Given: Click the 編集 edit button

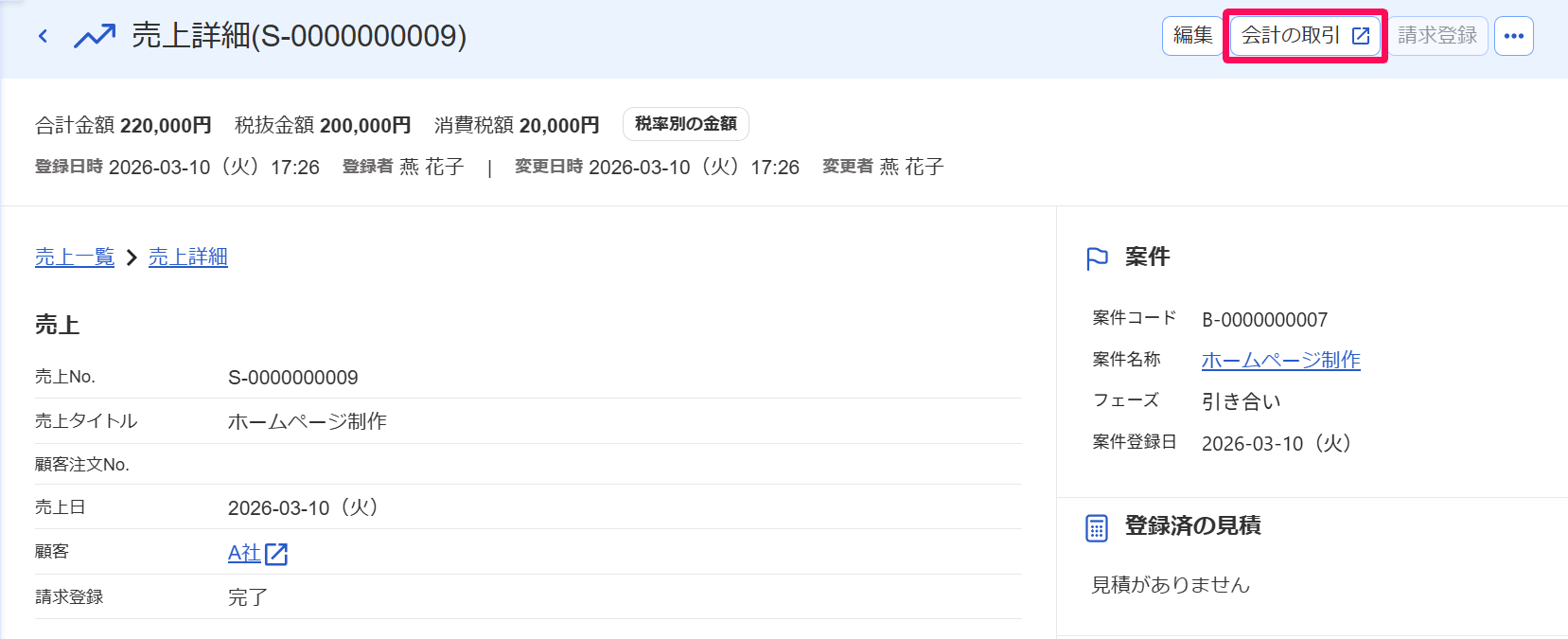Looking at the screenshot, I should click(x=1192, y=36).
